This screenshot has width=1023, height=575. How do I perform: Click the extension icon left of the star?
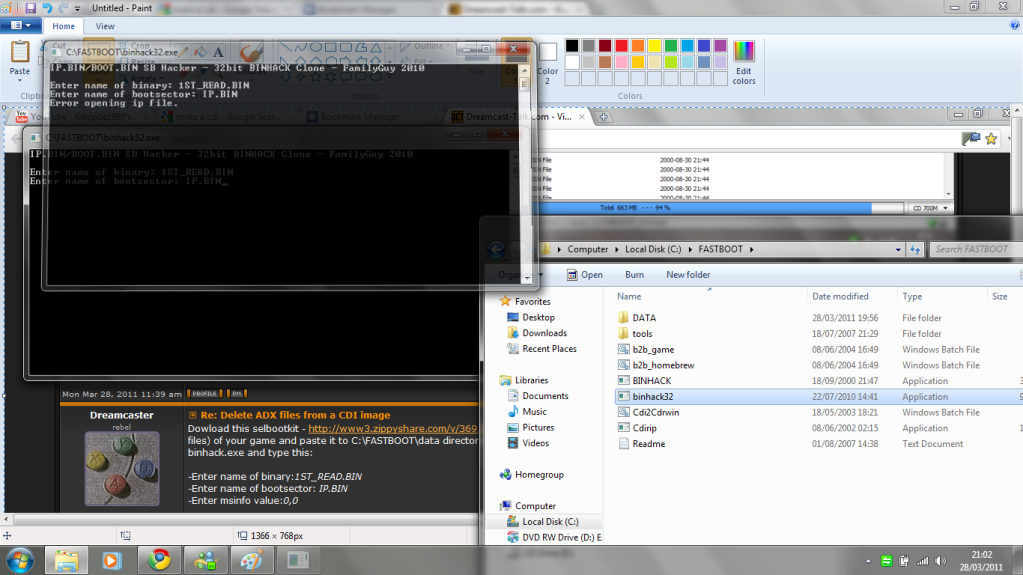[971, 138]
